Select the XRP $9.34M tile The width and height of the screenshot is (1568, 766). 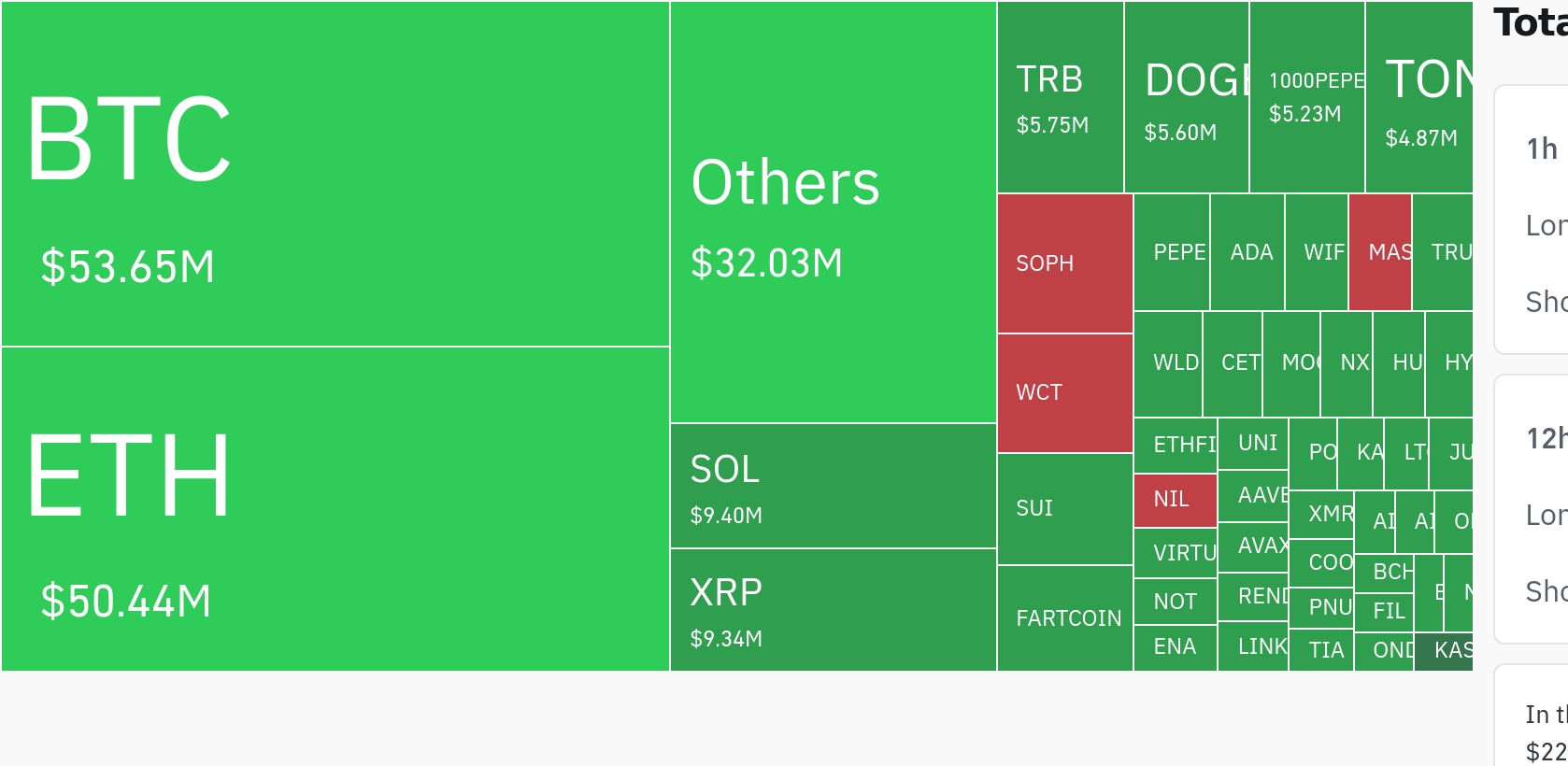point(833,609)
